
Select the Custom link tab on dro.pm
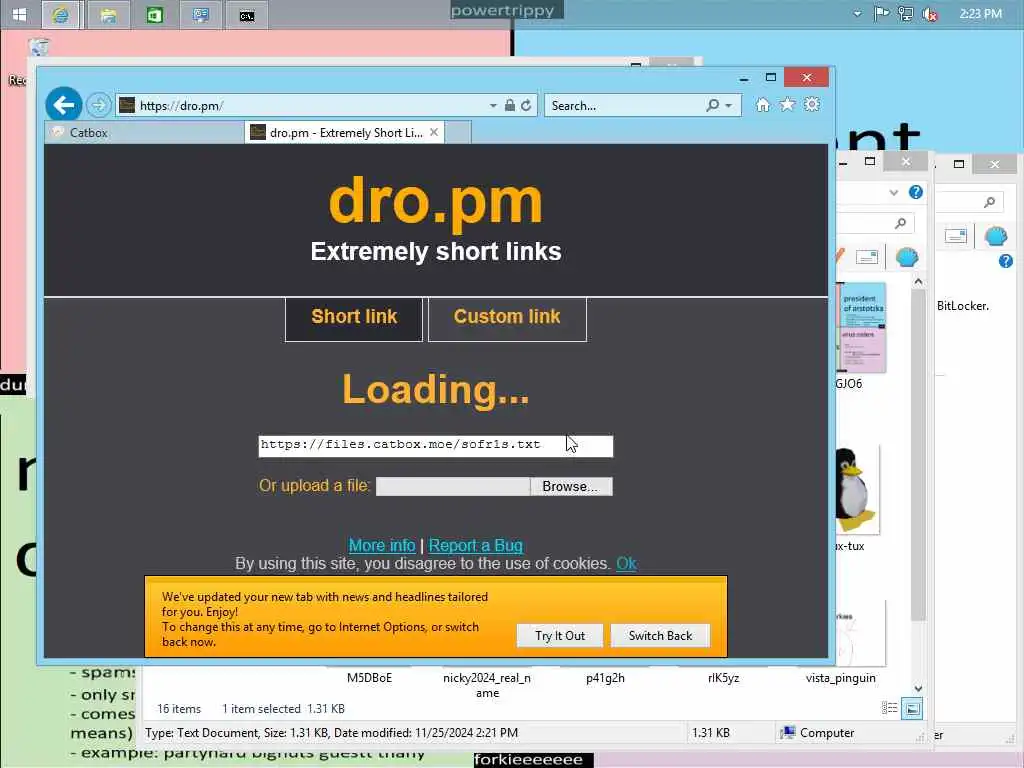(x=507, y=319)
